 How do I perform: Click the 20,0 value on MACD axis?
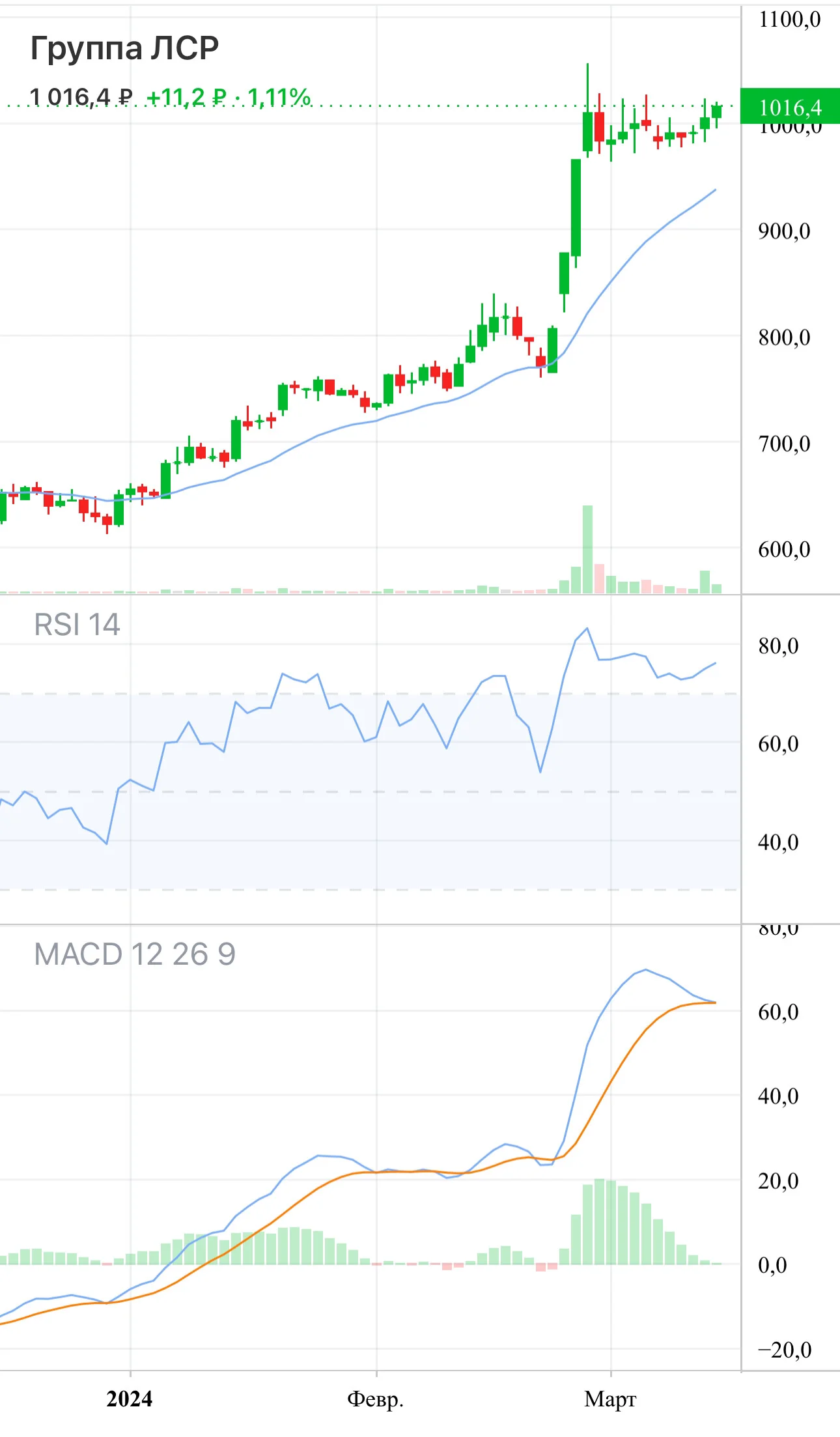pyautogui.click(x=778, y=1181)
